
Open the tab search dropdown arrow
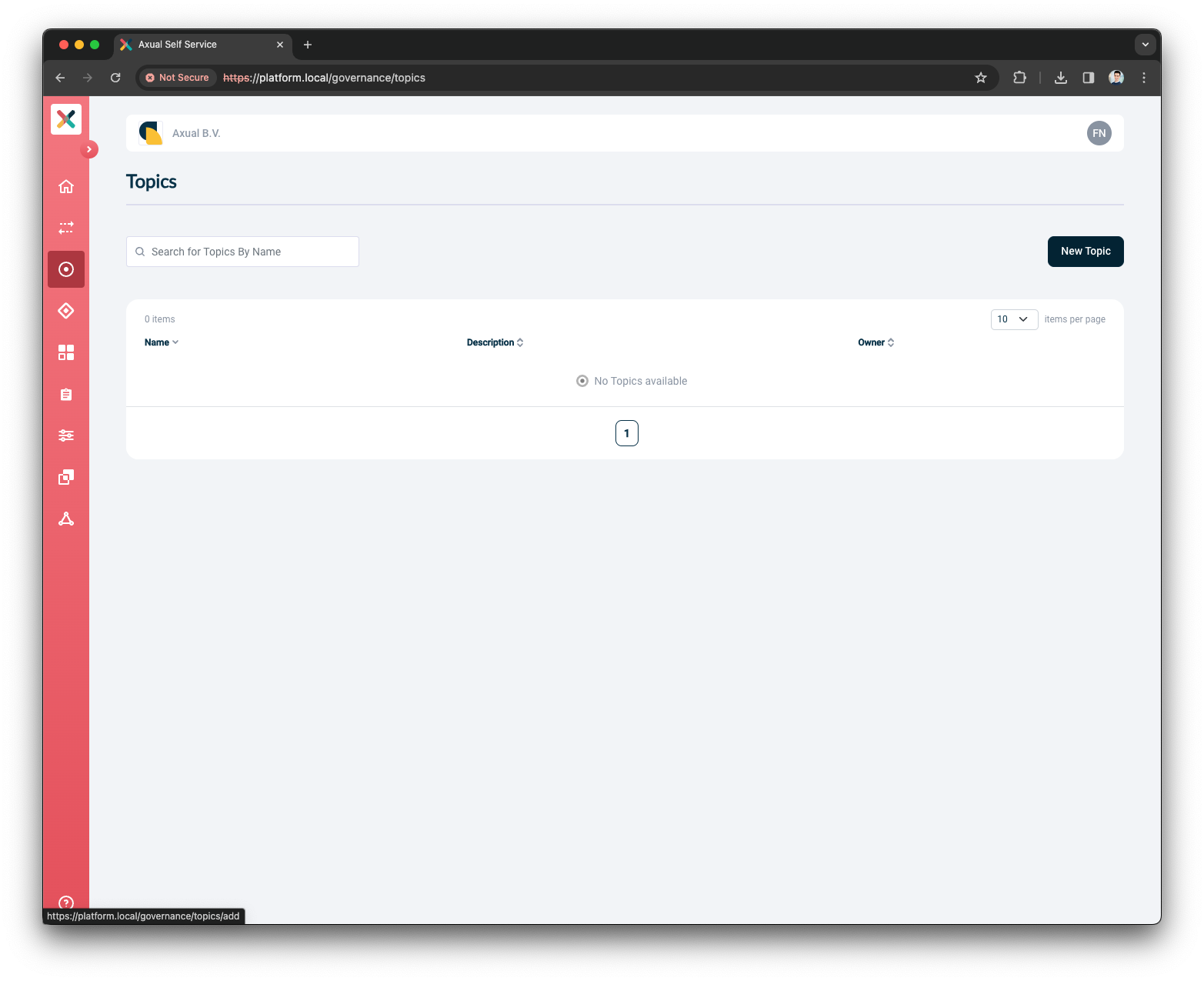point(1145,45)
